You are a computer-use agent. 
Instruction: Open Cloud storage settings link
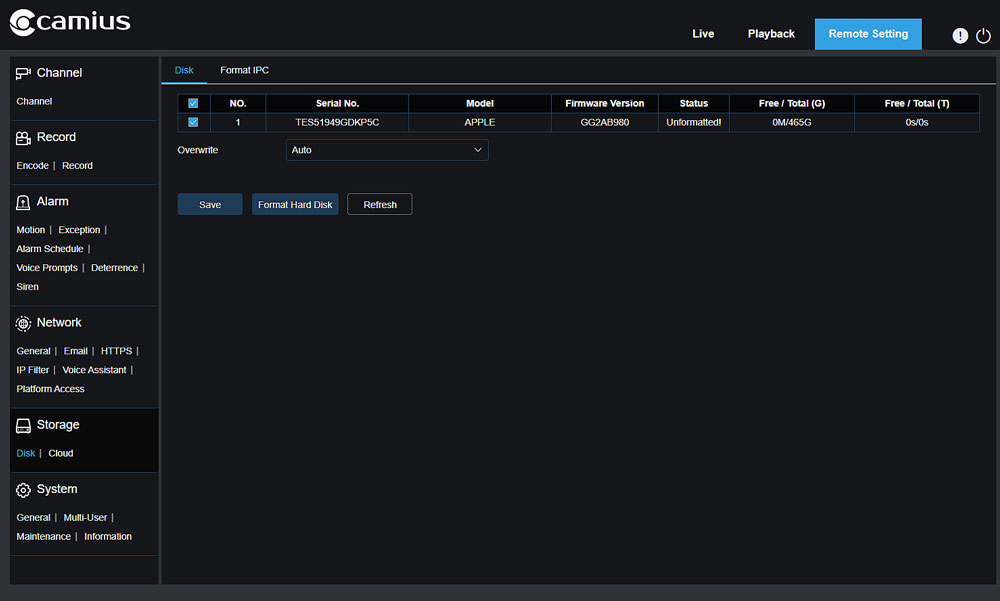(61, 454)
